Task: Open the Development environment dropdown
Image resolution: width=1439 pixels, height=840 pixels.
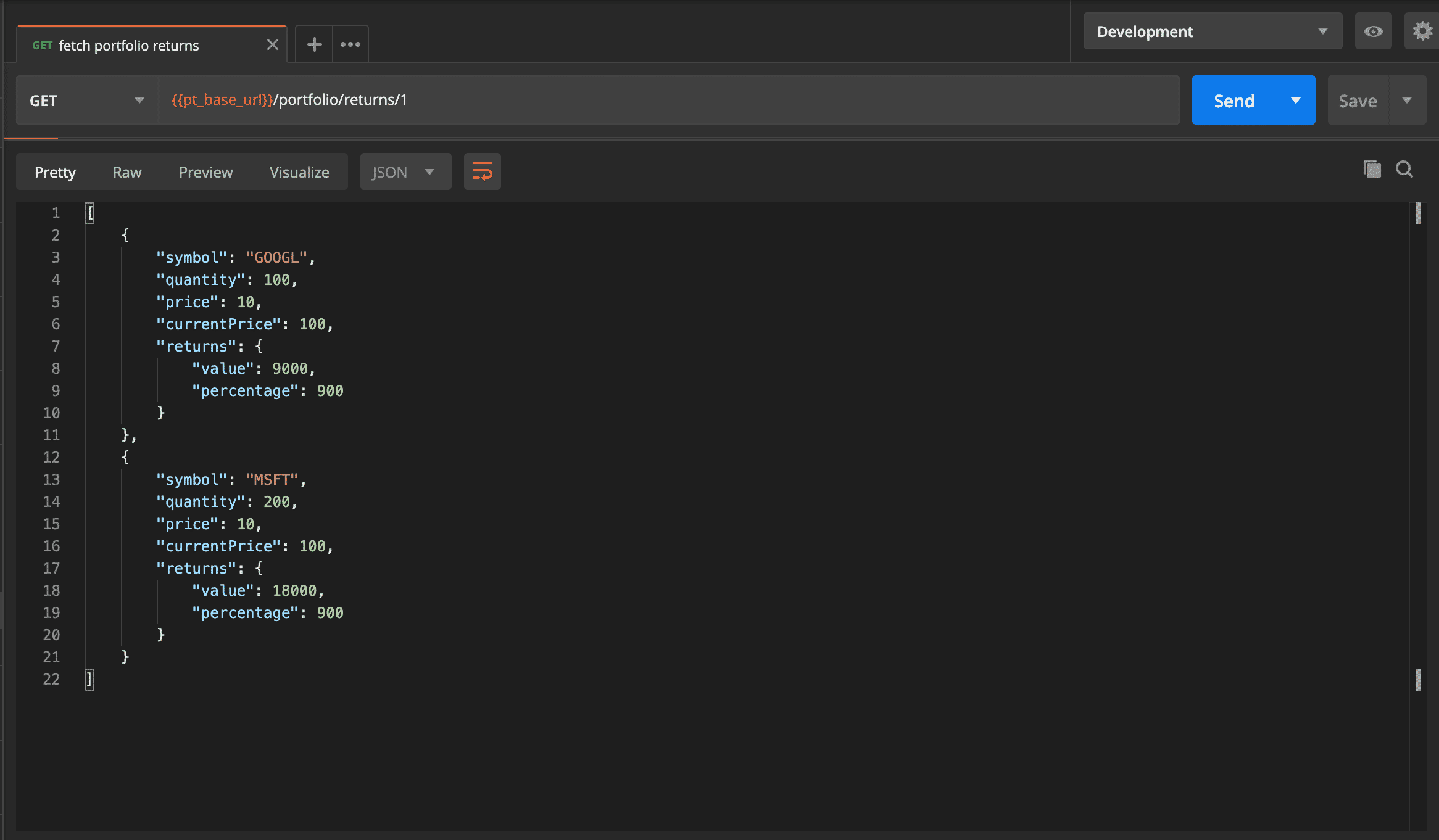Action: click(1212, 31)
